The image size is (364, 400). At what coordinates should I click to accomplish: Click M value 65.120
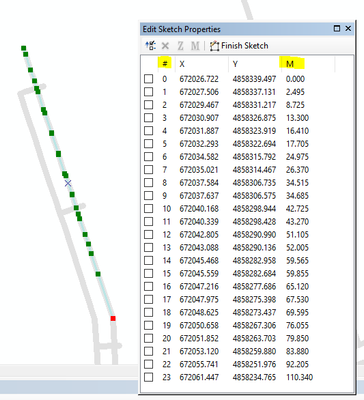pos(297,286)
